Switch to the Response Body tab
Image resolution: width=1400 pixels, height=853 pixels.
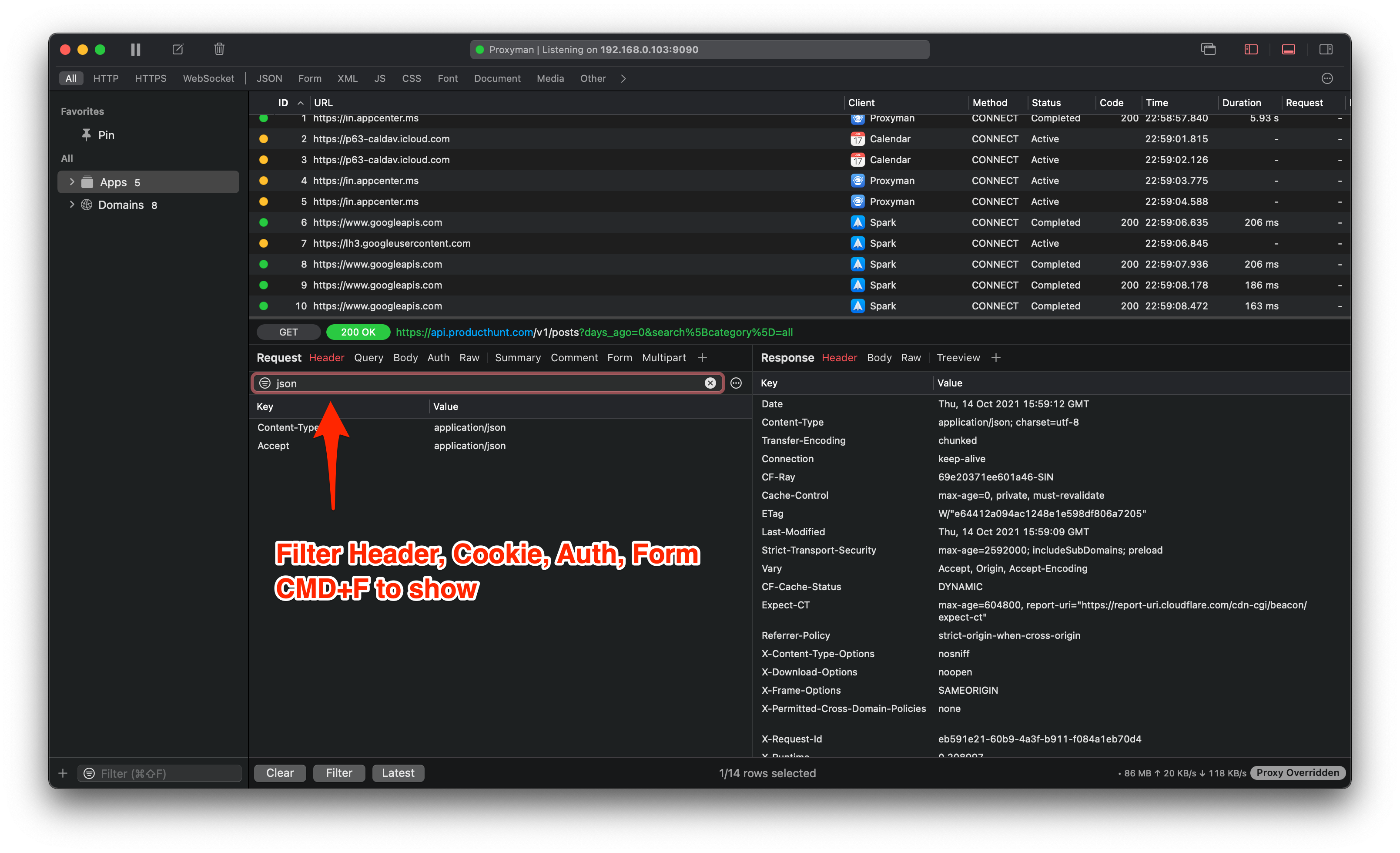pyautogui.click(x=879, y=357)
